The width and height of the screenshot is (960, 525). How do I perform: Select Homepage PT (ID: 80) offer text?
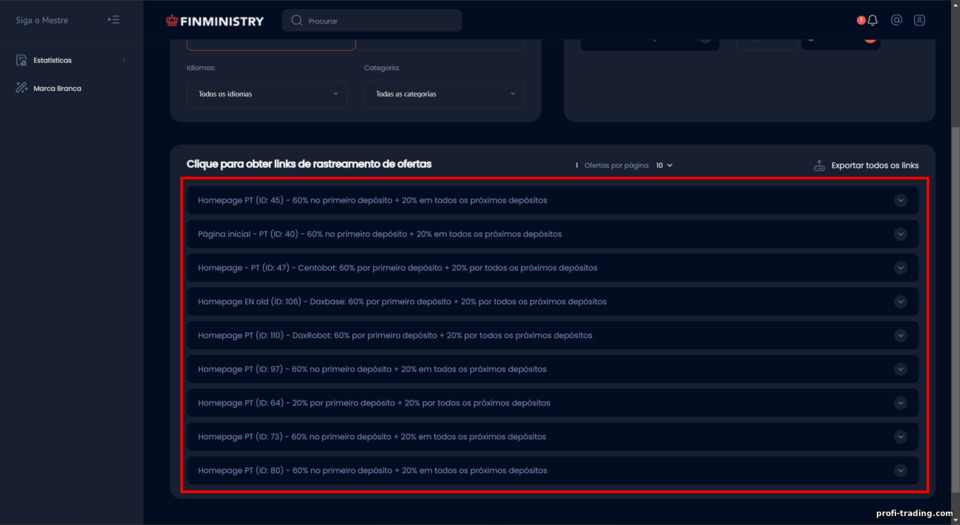point(372,471)
